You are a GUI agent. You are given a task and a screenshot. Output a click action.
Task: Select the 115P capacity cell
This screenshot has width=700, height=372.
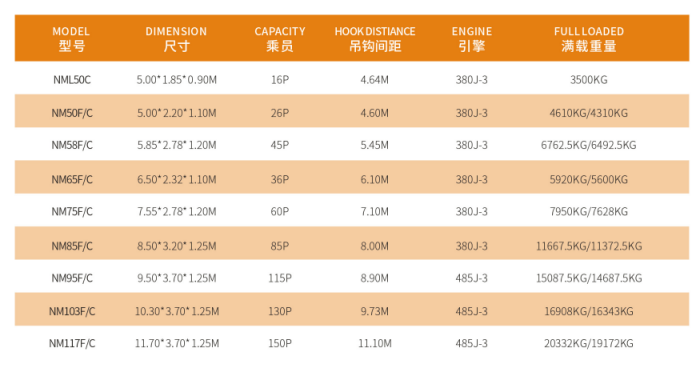(280, 278)
